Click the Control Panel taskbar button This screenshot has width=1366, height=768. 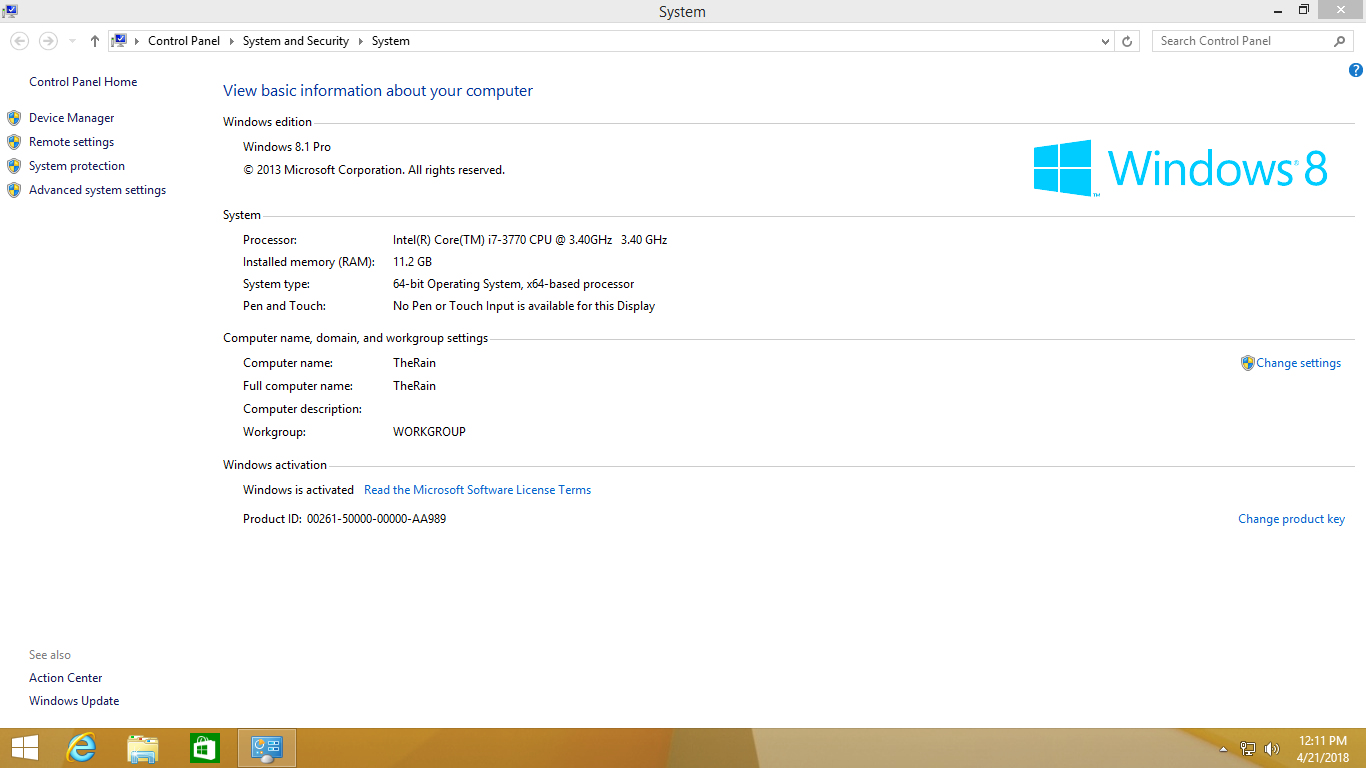pos(267,748)
